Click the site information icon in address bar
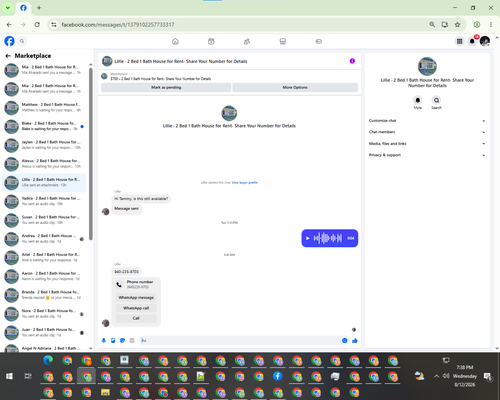The height and width of the screenshot is (400, 500). tap(54, 25)
